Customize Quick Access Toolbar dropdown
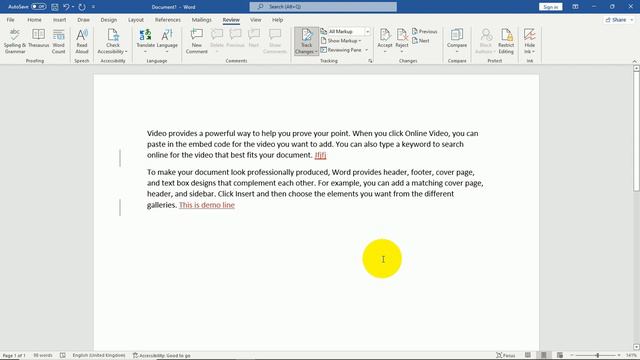This screenshot has height=360, width=640. click(93, 7)
